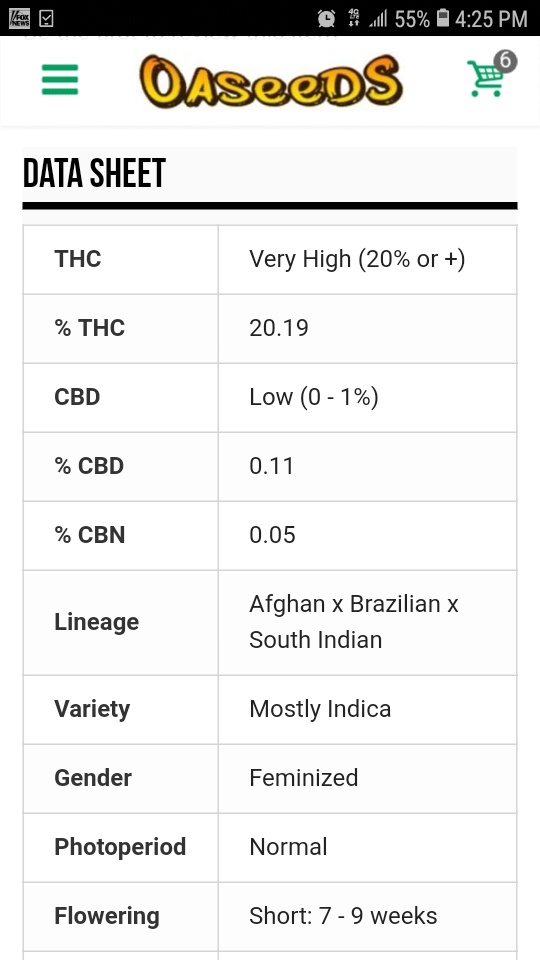The image size is (540, 960).
Task: Select the 20.19 % THC value
Action: tap(279, 329)
